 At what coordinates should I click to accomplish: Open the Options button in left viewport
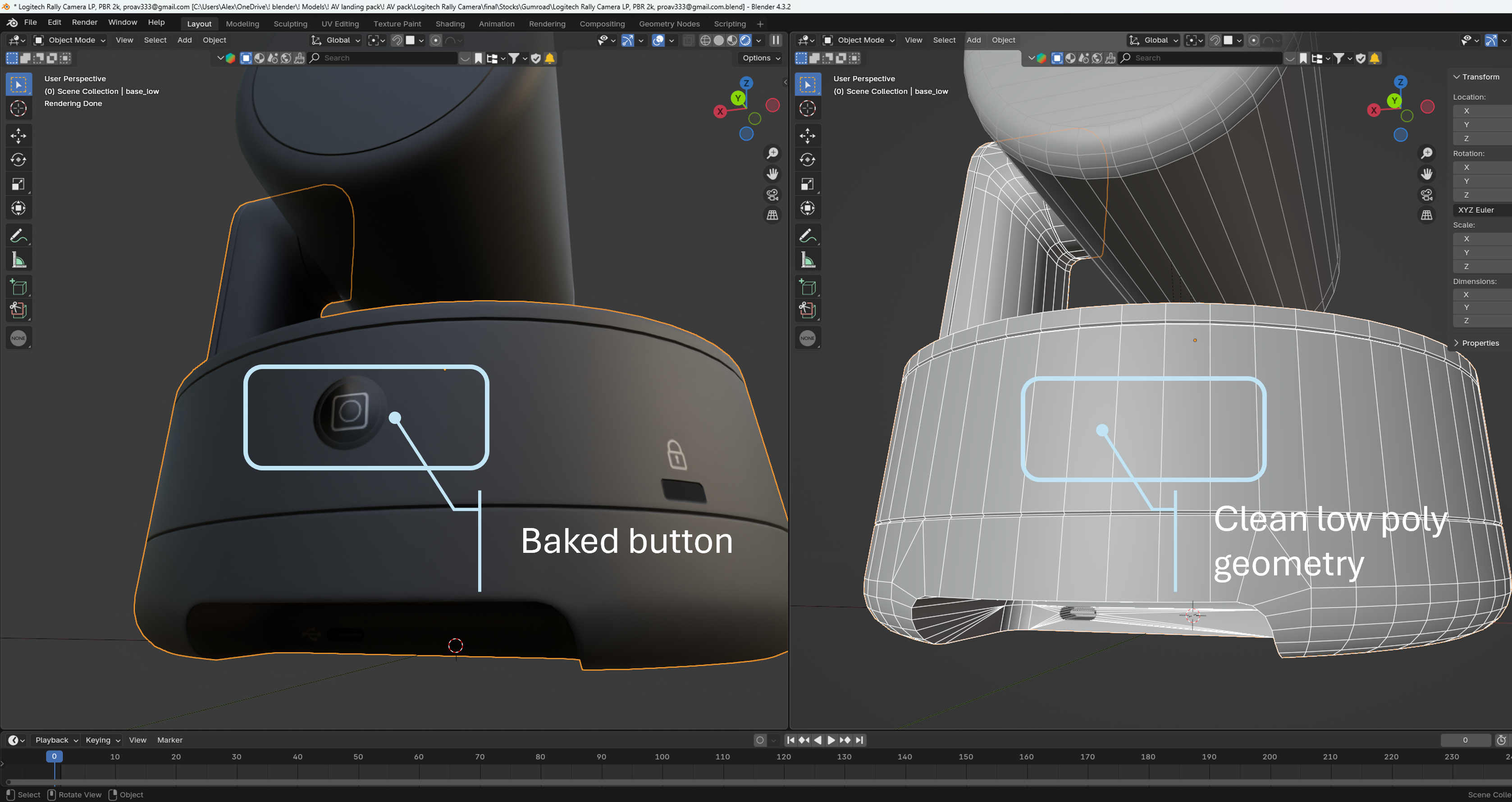coord(760,58)
